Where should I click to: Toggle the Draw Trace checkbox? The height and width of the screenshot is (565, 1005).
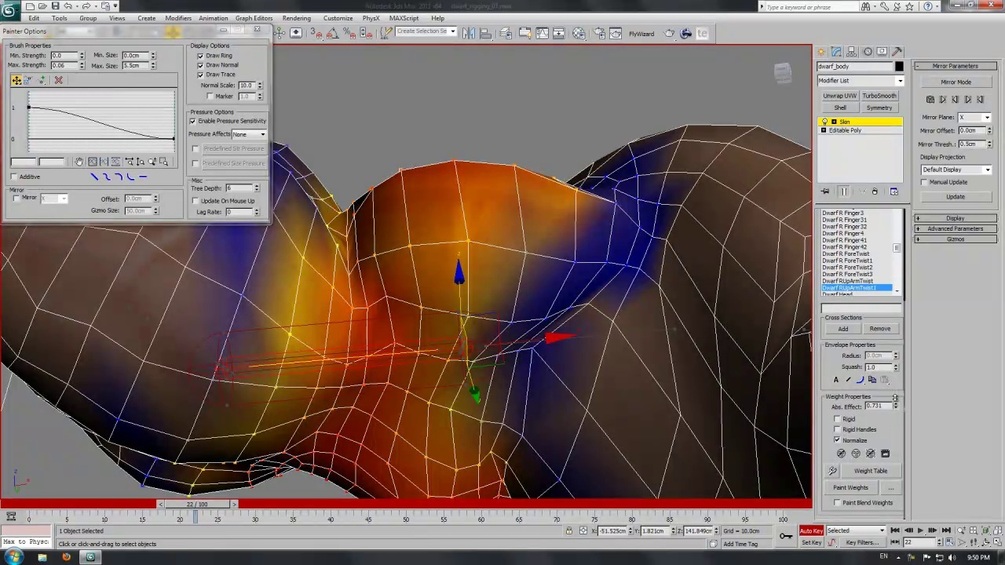tap(201, 75)
